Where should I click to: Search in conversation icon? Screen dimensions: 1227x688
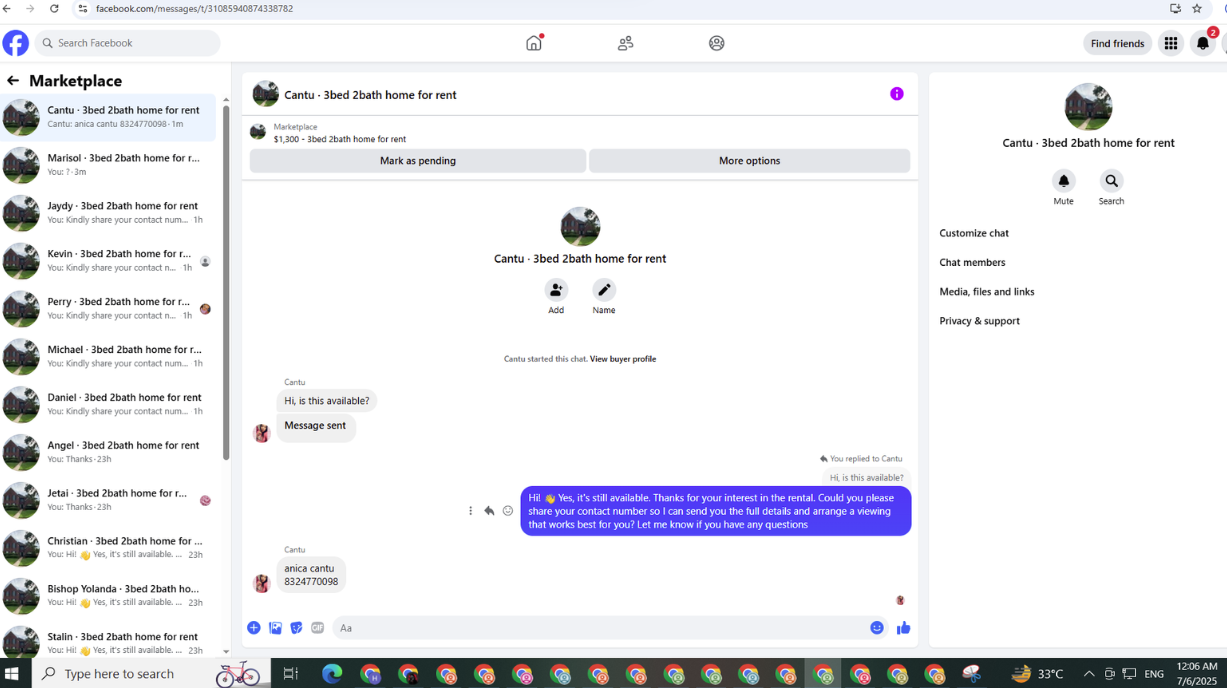[1111, 181]
